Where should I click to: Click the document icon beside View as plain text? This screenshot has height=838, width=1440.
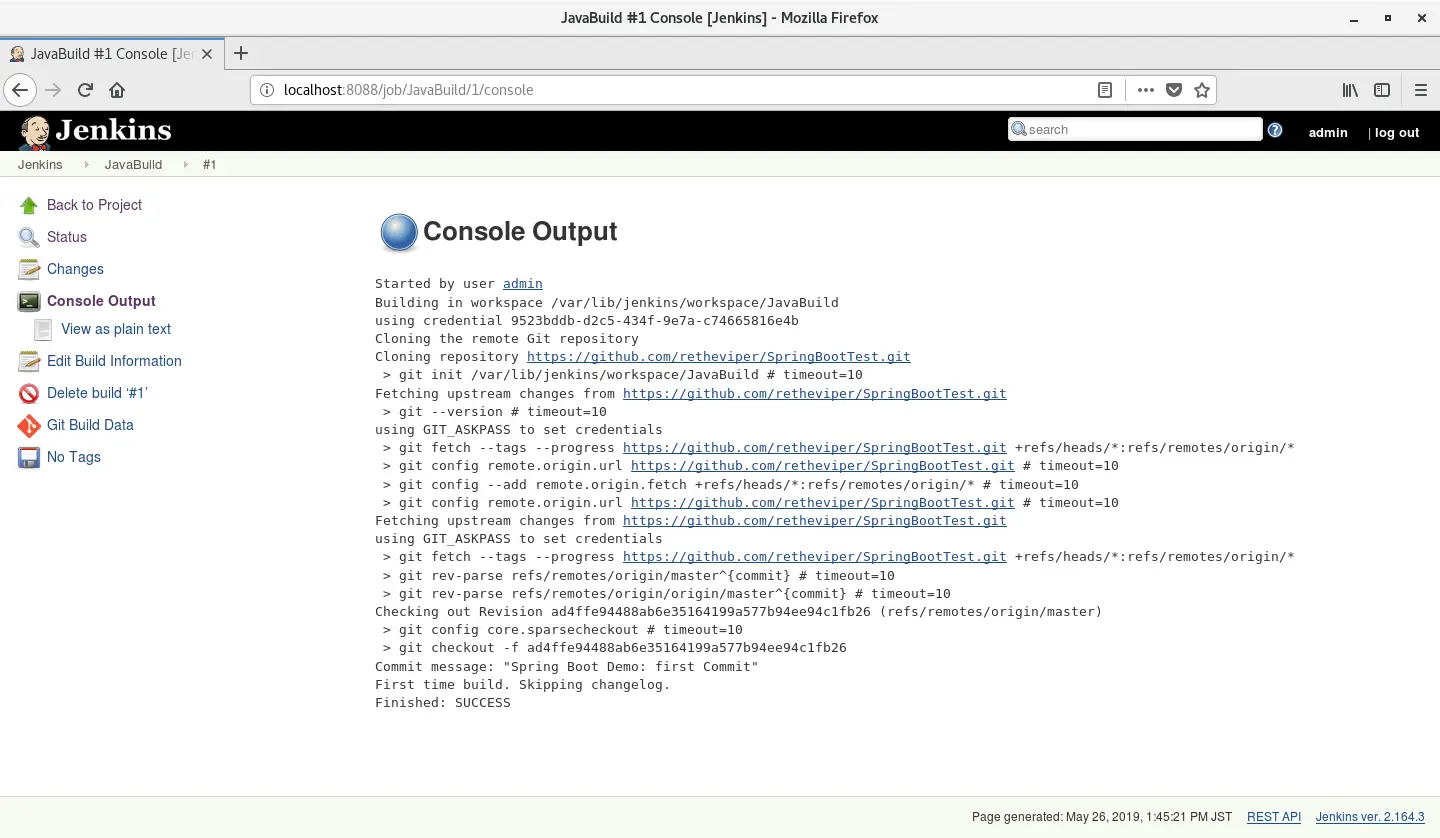click(x=43, y=329)
